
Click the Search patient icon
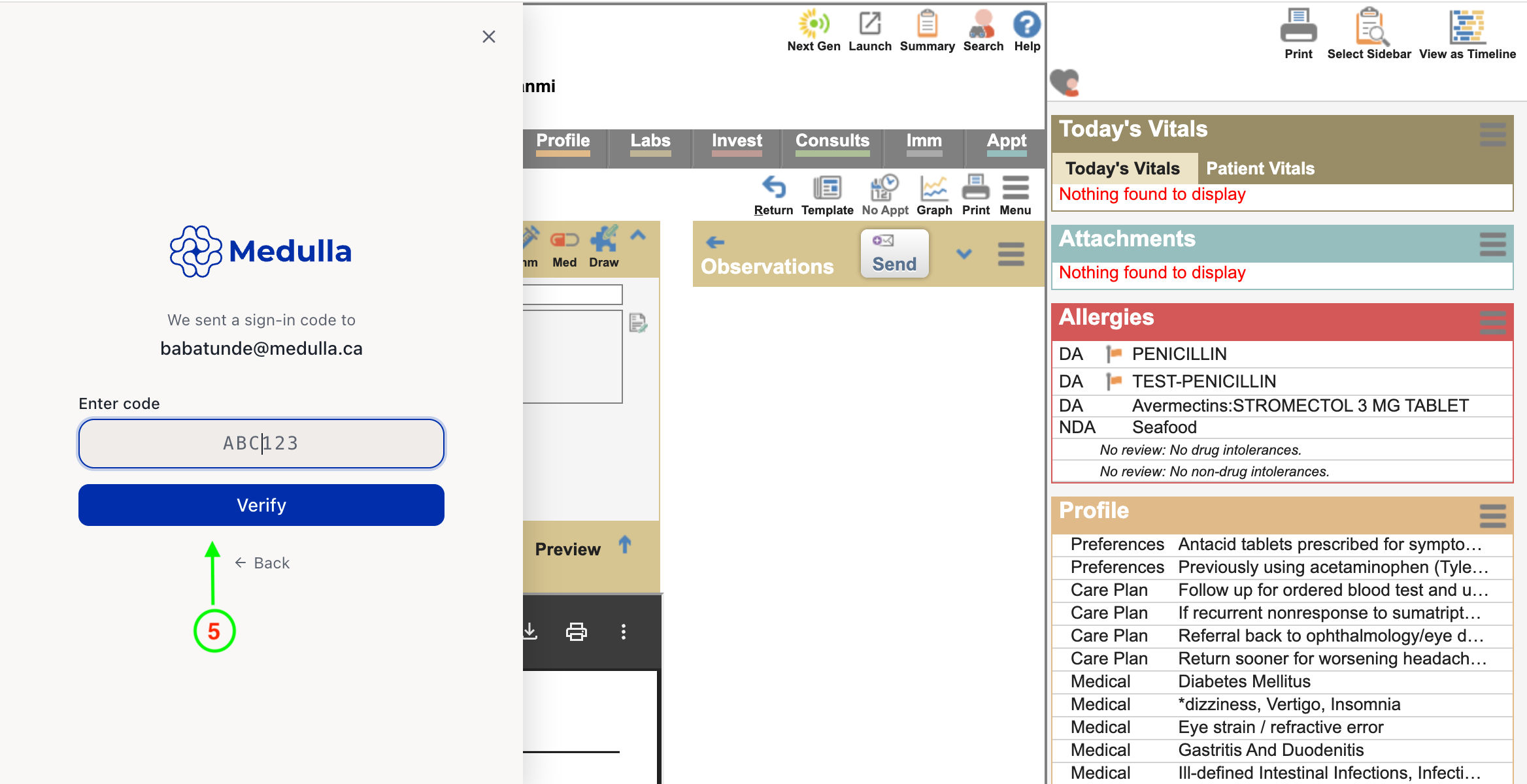(x=983, y=31)
